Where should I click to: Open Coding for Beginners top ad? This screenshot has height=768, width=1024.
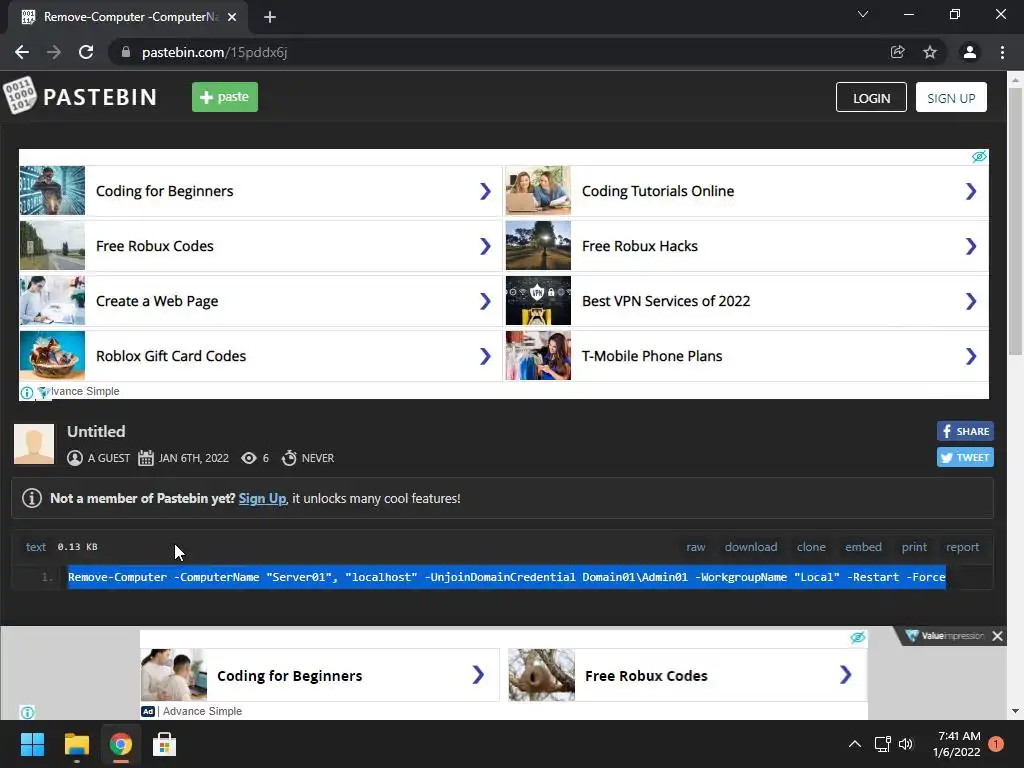point(260,191)
